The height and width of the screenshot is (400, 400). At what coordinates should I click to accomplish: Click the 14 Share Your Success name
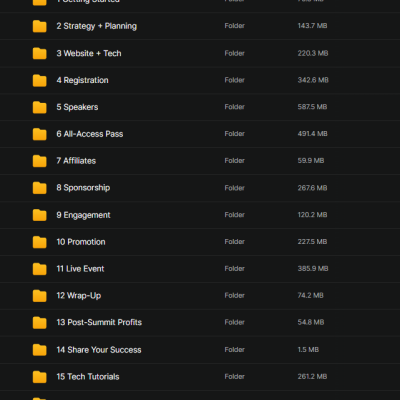tap(99, 350)
